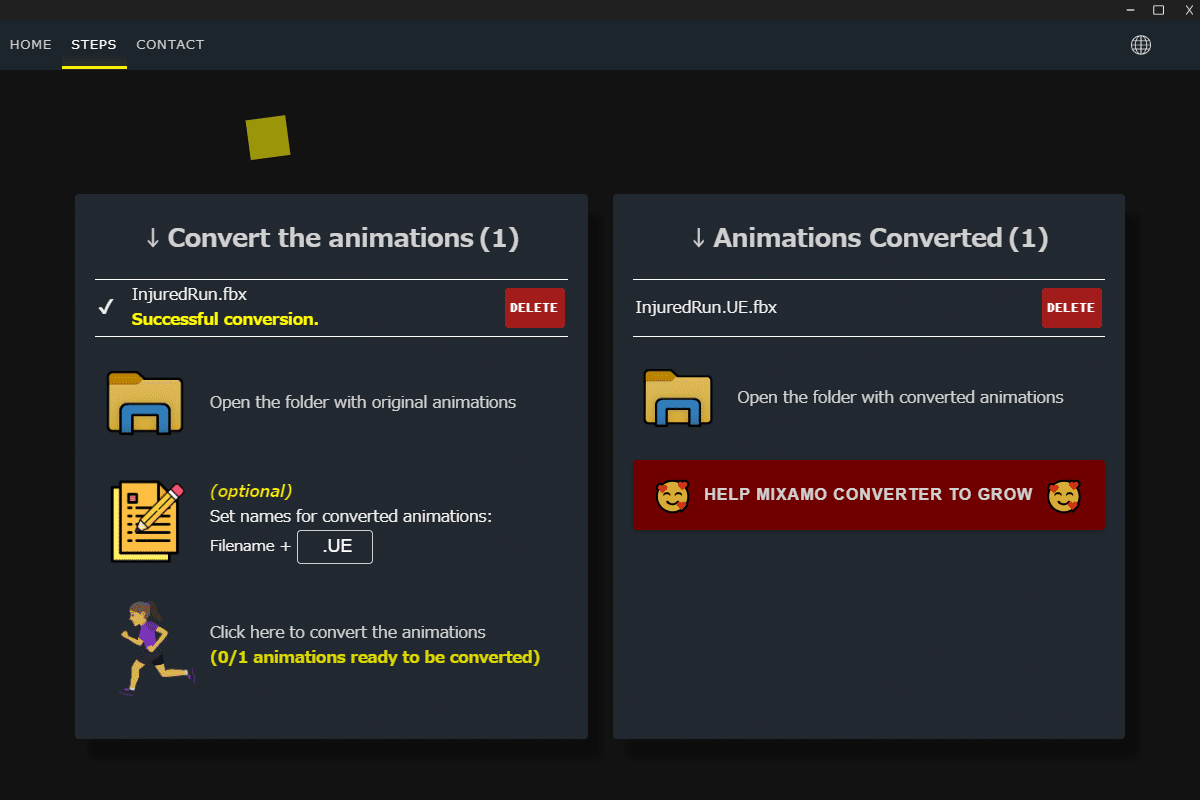Screen dimensions: 1200x800
Task: Click the converted animations folder icon
Action: pos(678,397)
